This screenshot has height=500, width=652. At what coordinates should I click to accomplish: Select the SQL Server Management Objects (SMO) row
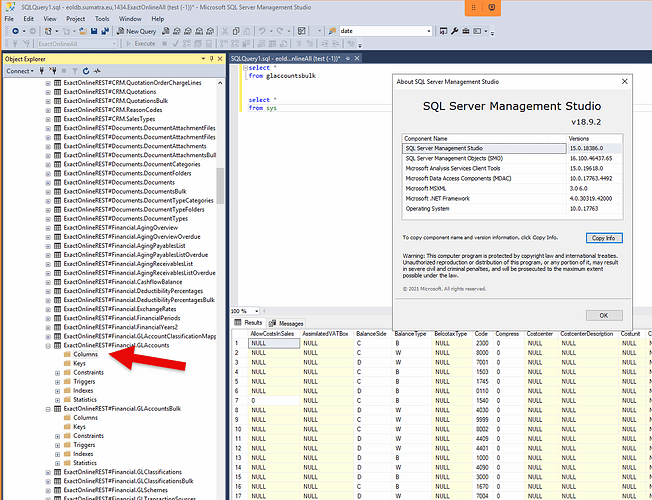(512, 158)
